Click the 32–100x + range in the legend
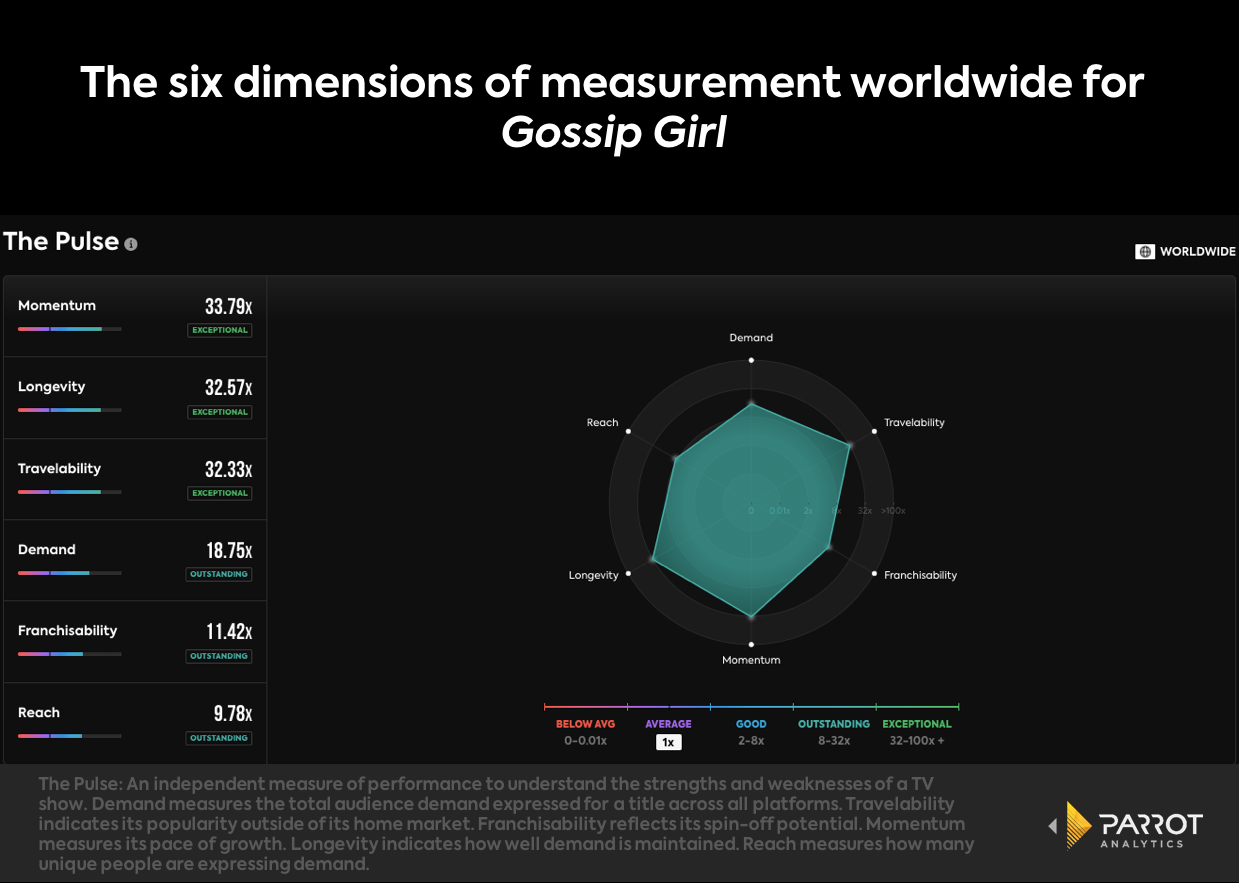Viewport: 1239px width, 883px height. click(917, 741)
